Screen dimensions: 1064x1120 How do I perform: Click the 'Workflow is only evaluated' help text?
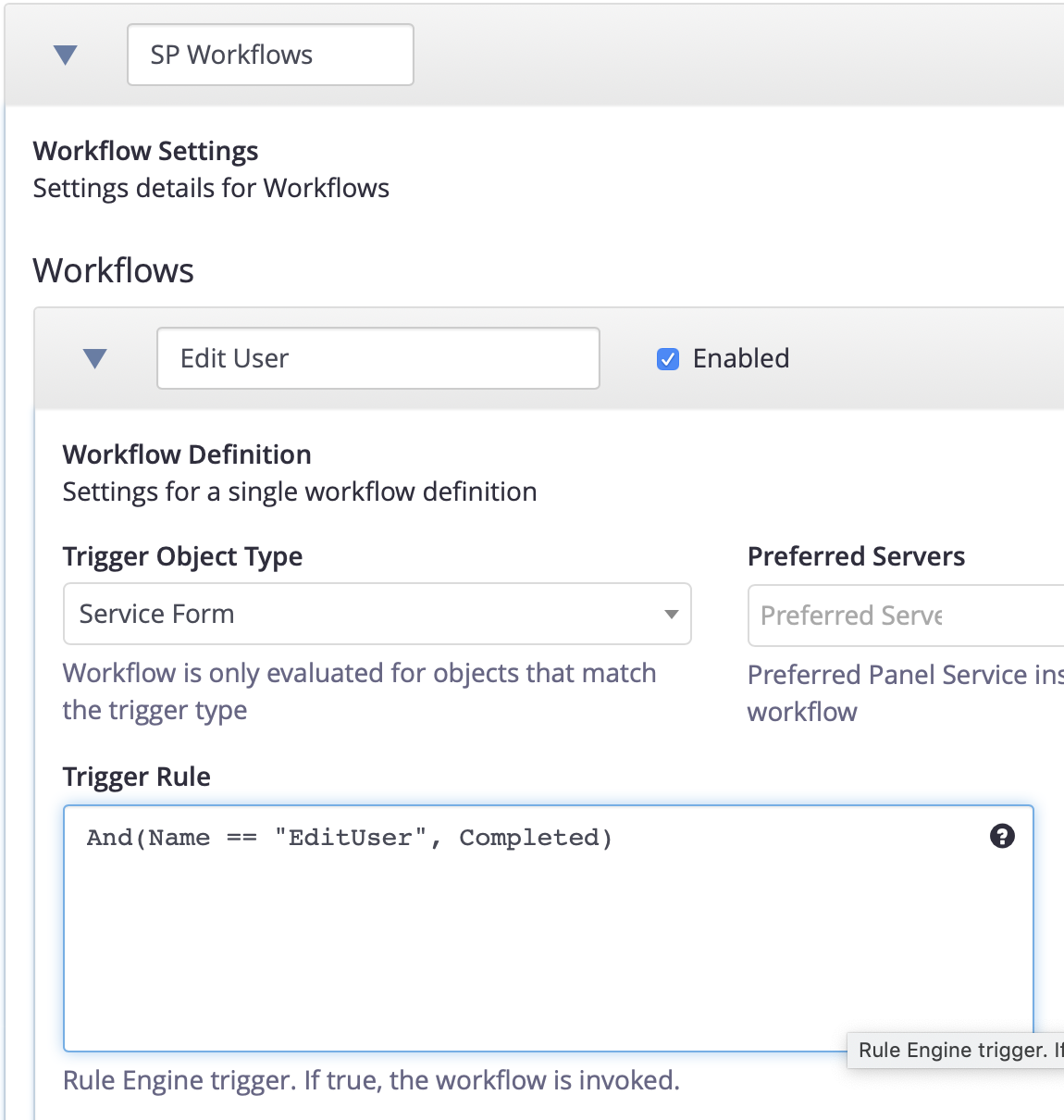point(360,691)
